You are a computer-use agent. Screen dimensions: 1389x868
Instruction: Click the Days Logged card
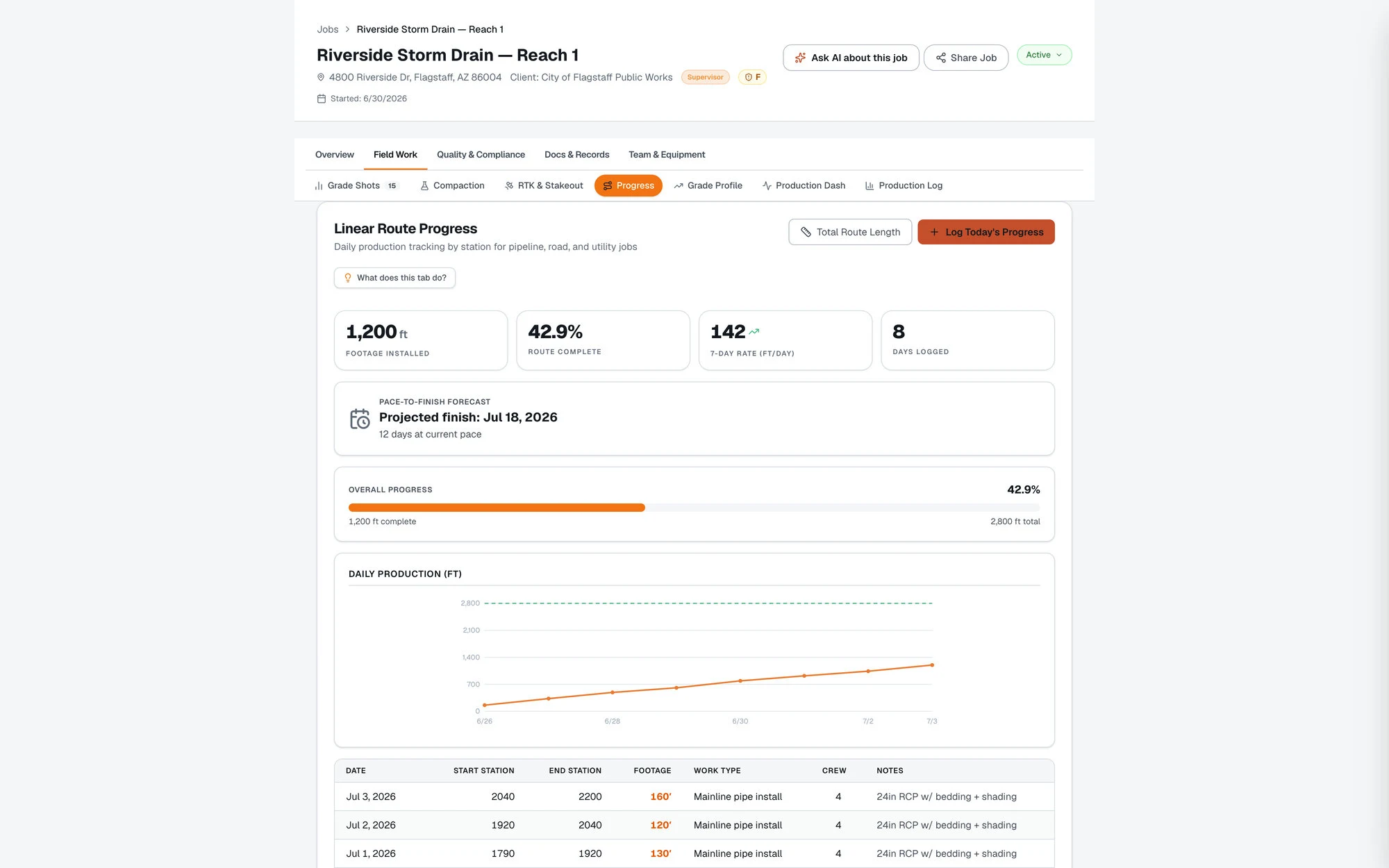pyautogui.click(x=967, y=340)
